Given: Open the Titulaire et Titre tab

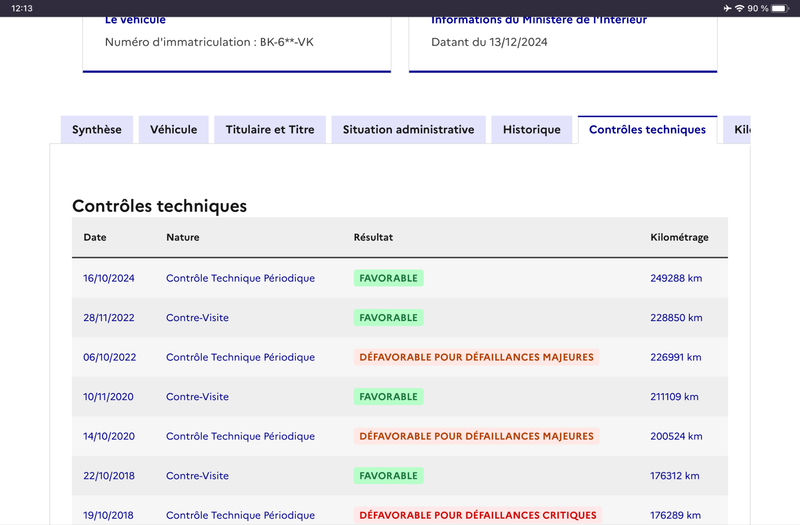Looking at the screenshot, I should [x=270, y=130].
